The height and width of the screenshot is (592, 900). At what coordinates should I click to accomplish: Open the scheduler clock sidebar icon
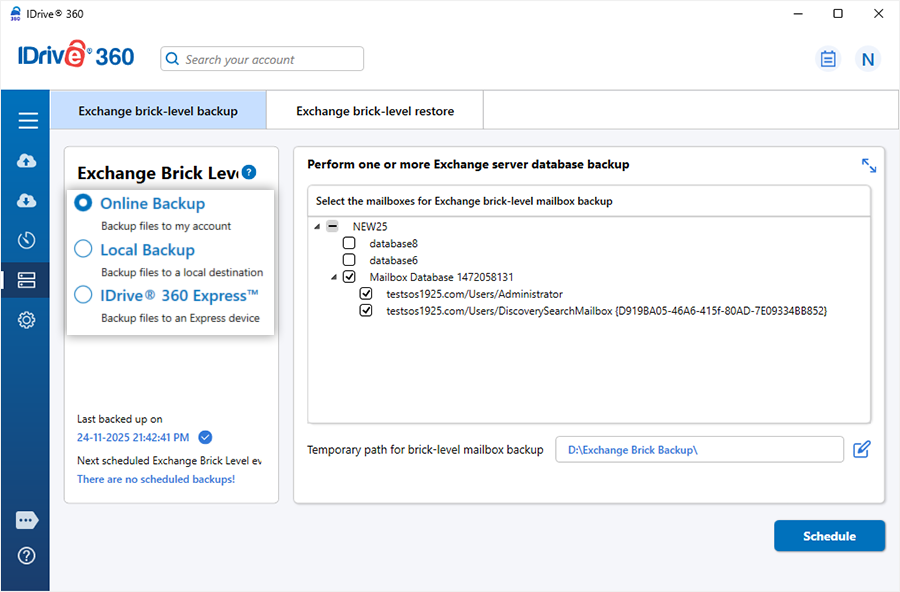[x=27, y=240]
